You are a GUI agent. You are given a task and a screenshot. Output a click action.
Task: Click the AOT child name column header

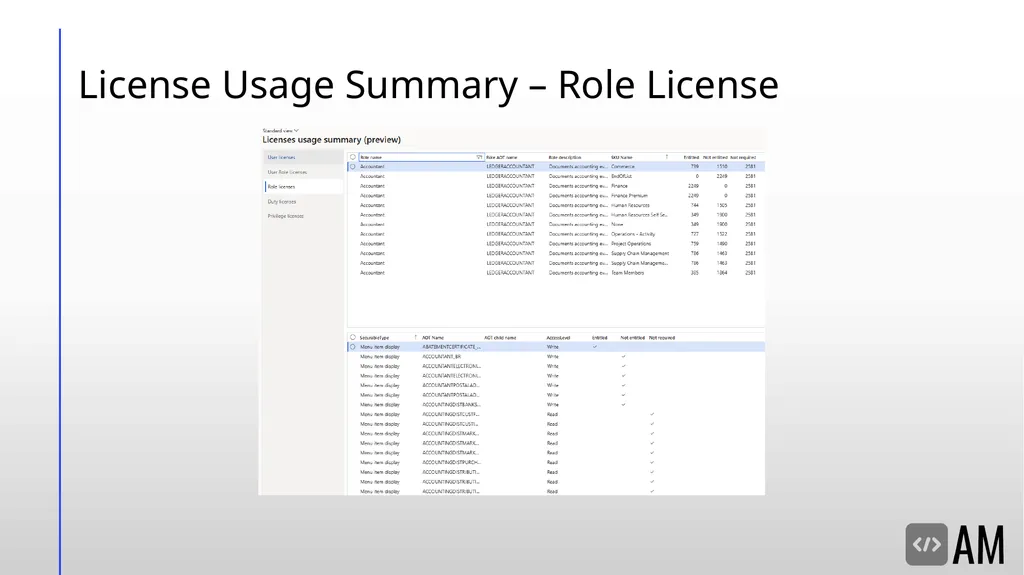coord(500,338)
